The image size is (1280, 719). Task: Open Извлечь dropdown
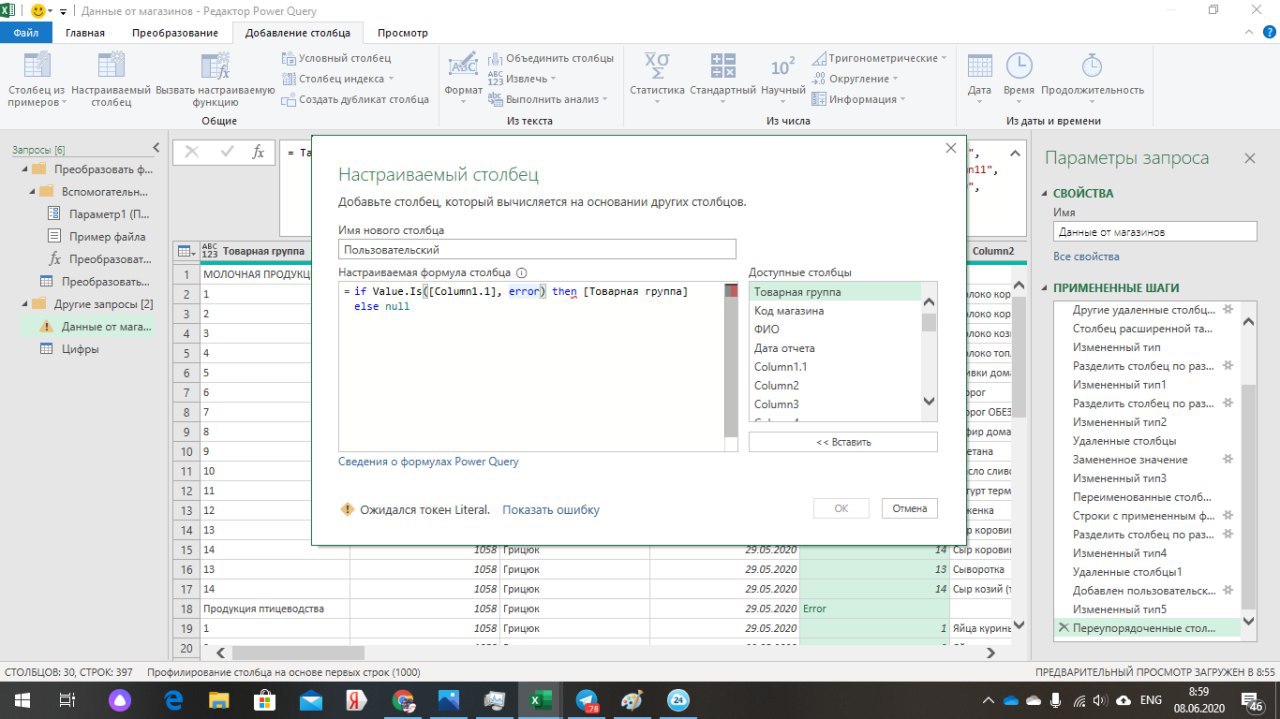tap(523, 78)
